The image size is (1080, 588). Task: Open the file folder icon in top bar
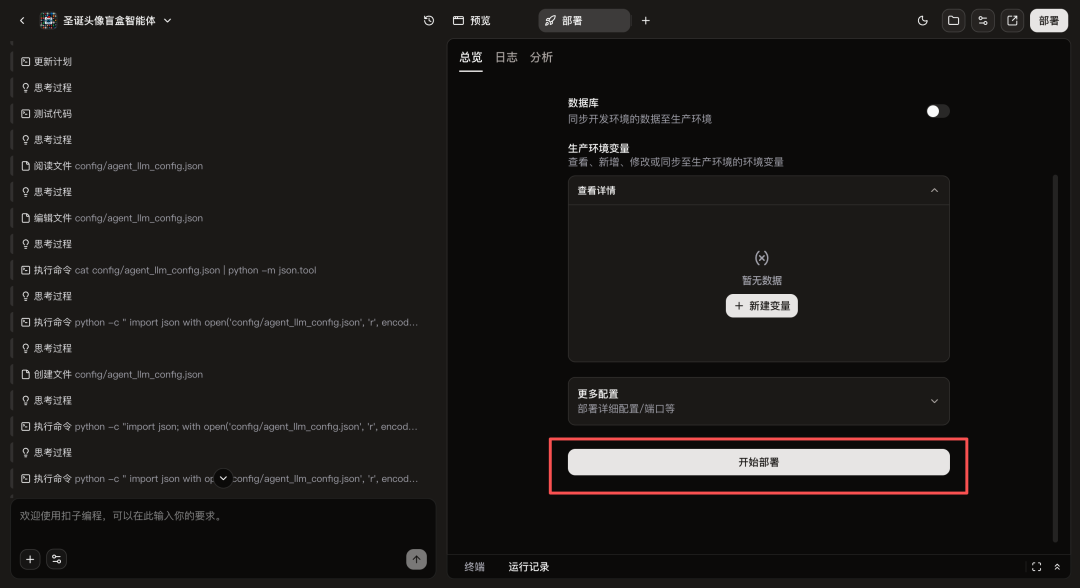click(x=953, y=21)
